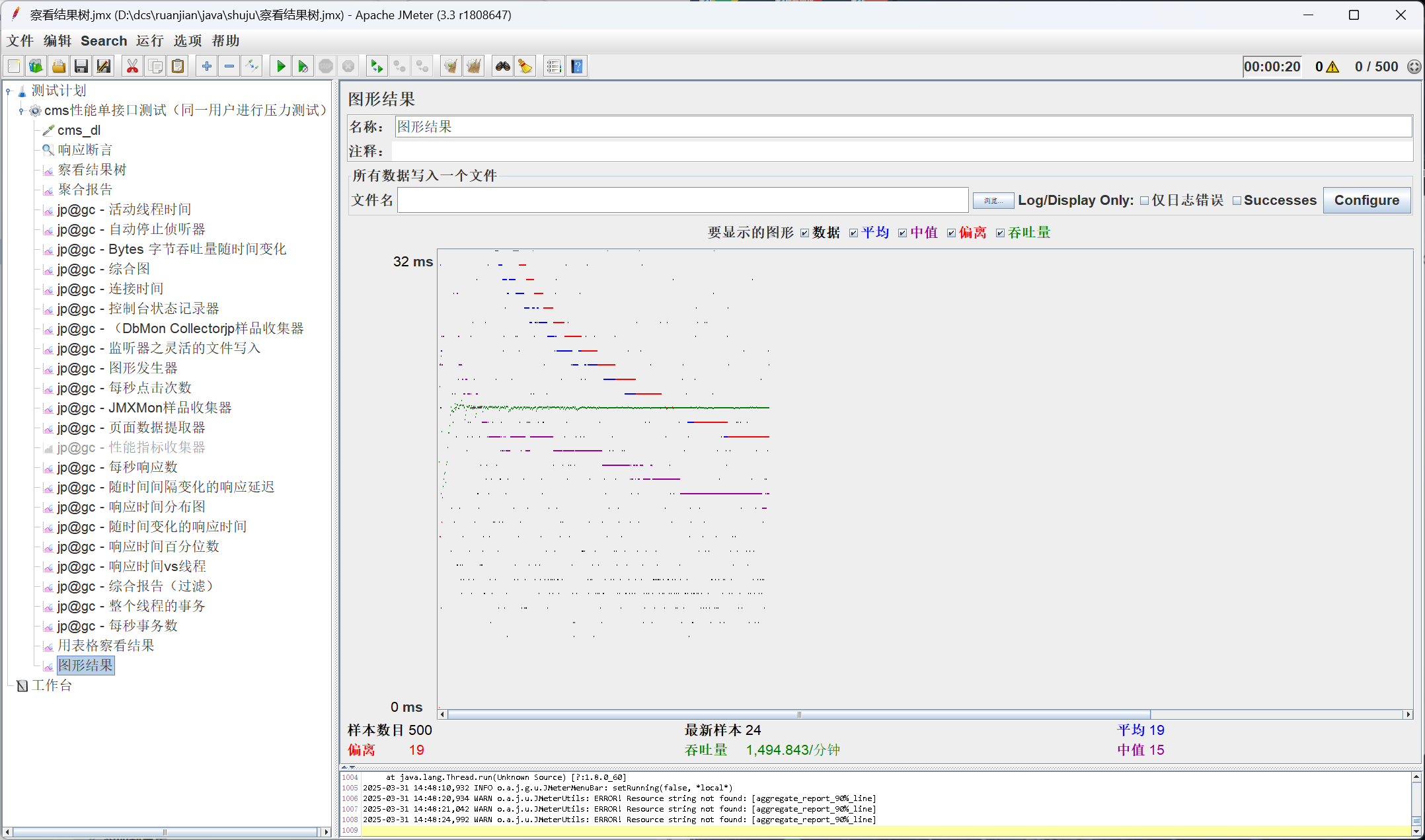The height and width of the screenshot is (840, 1425).
Task: Select 聚合报告 in the tree
Action: tap(85, 190)
